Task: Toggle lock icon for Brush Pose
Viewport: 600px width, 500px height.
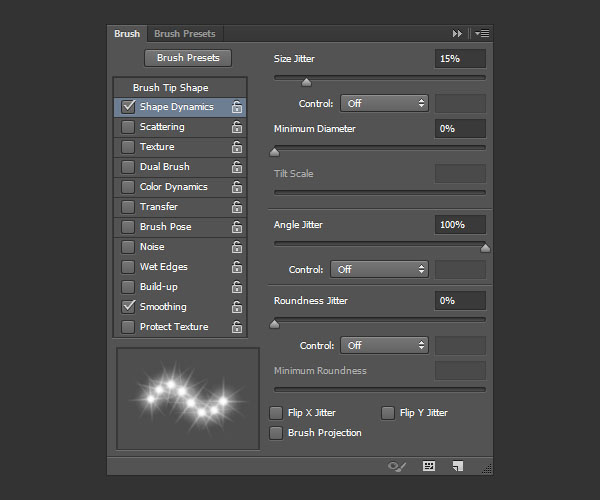Action: point(237,226)
